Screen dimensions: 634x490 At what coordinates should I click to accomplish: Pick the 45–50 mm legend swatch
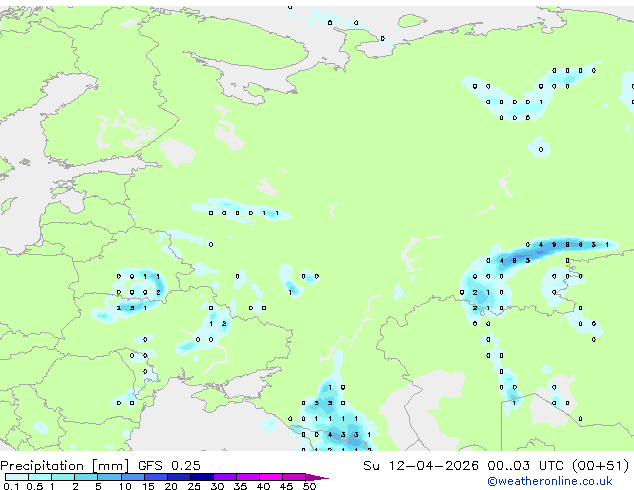point(294,477)
